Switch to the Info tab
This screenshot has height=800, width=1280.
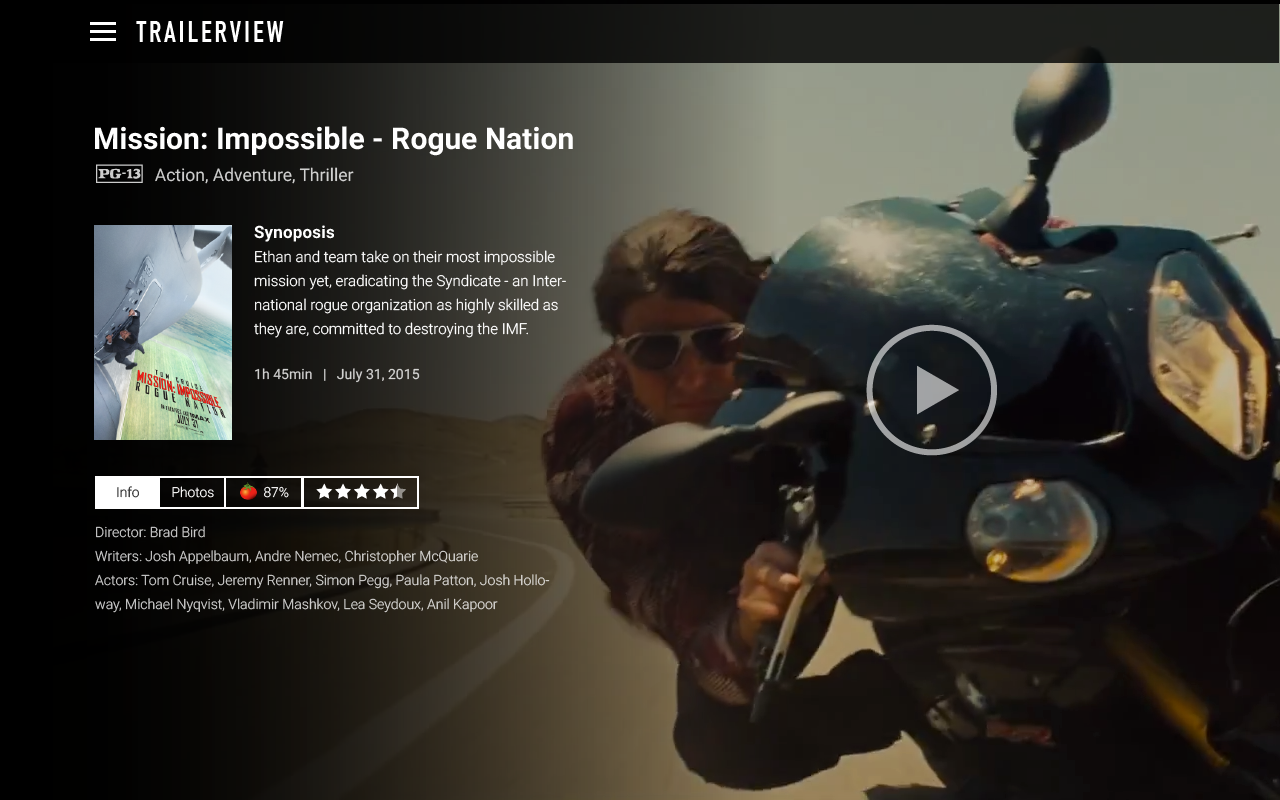coord(127,492)
